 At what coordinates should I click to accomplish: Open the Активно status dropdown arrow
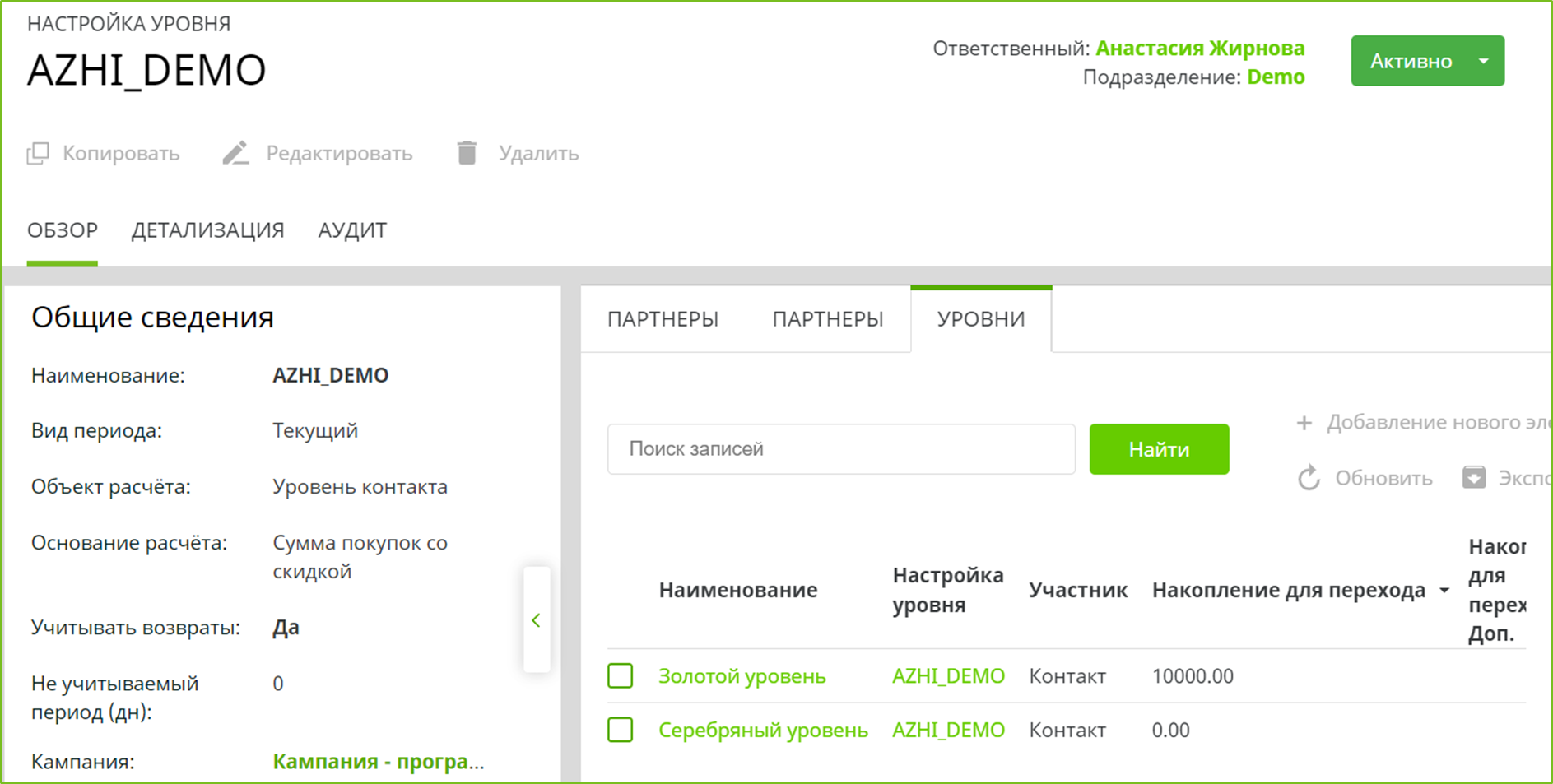(x=1483, y=61)
